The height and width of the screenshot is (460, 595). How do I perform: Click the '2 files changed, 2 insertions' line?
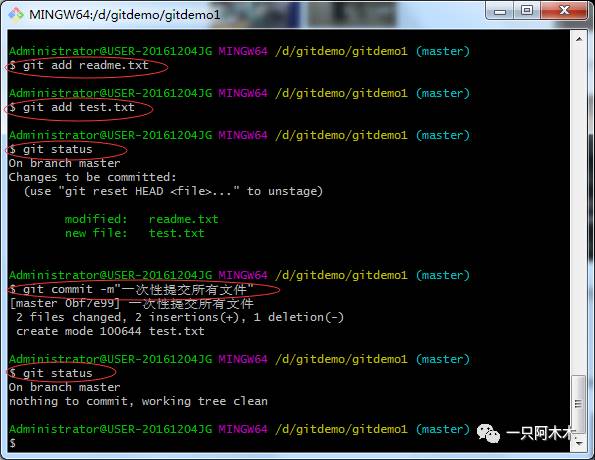180,317
